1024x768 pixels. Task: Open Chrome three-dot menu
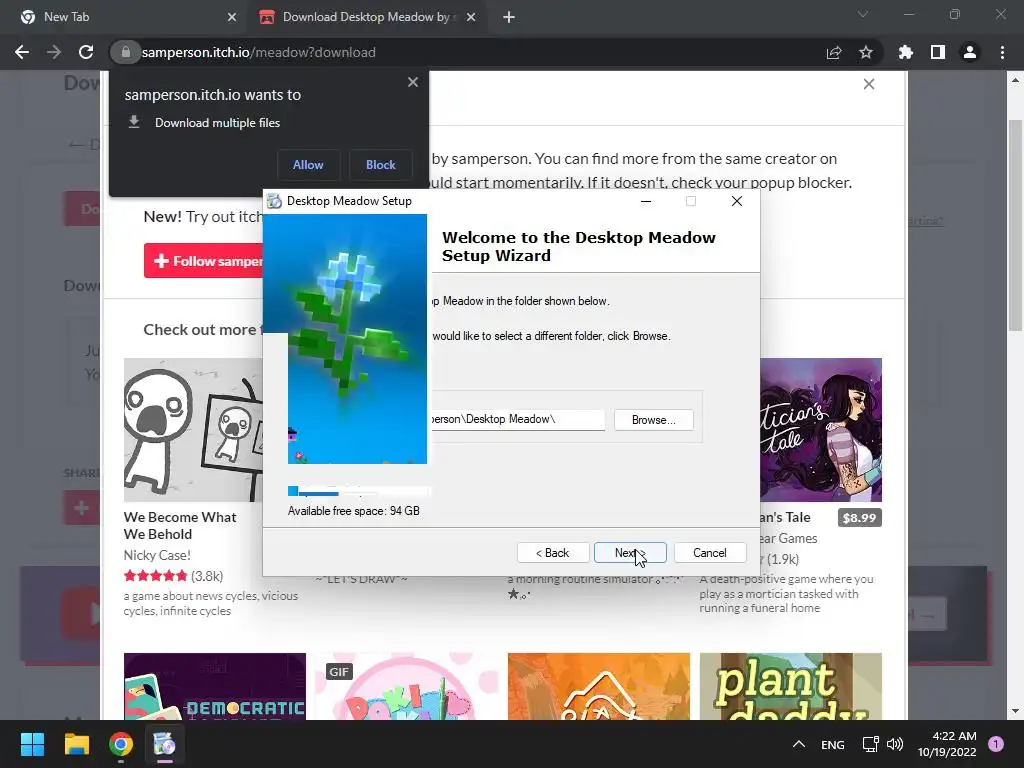[1002, 52]
